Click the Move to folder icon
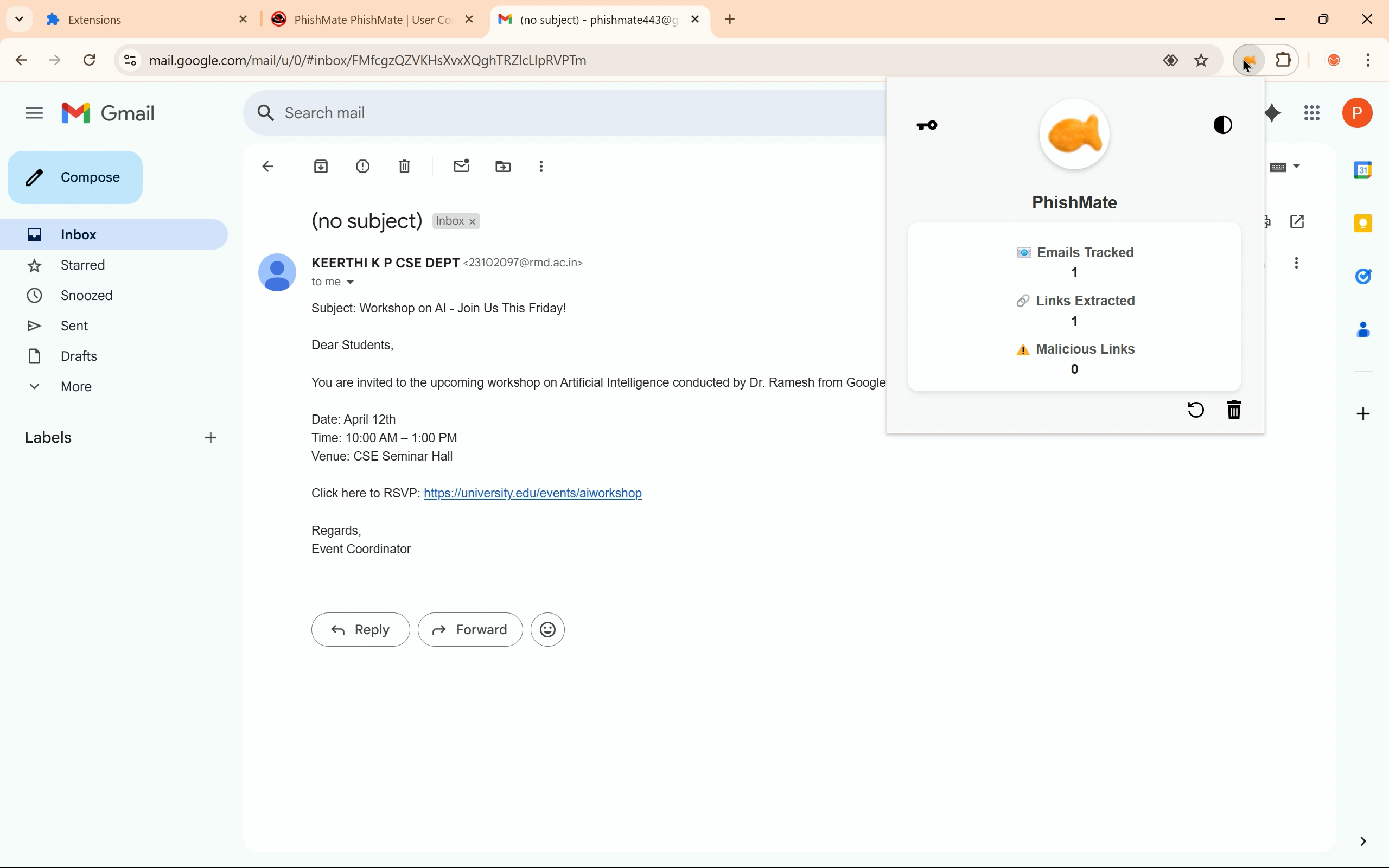 (503, 167)
